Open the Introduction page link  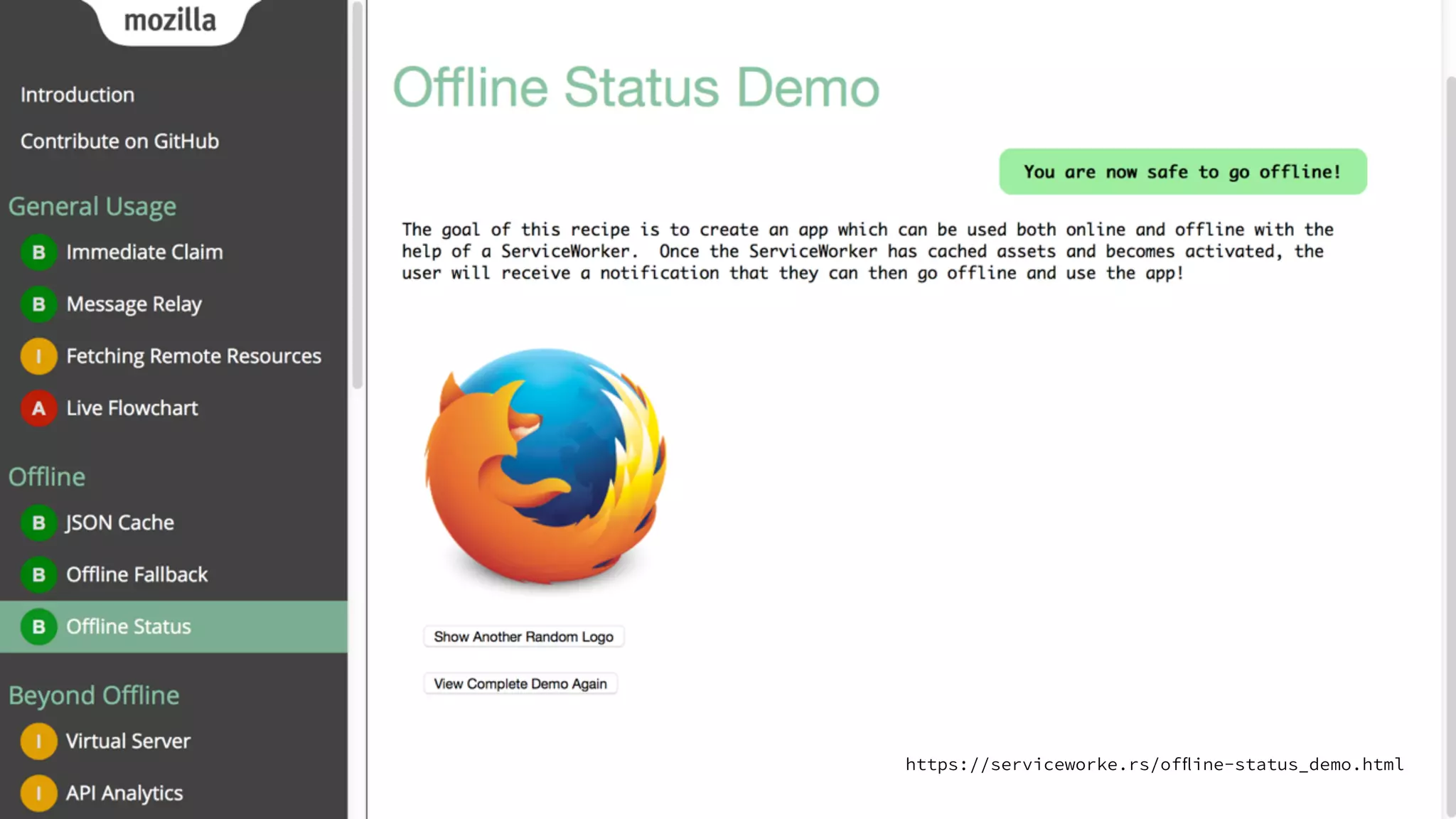point(77,95)
